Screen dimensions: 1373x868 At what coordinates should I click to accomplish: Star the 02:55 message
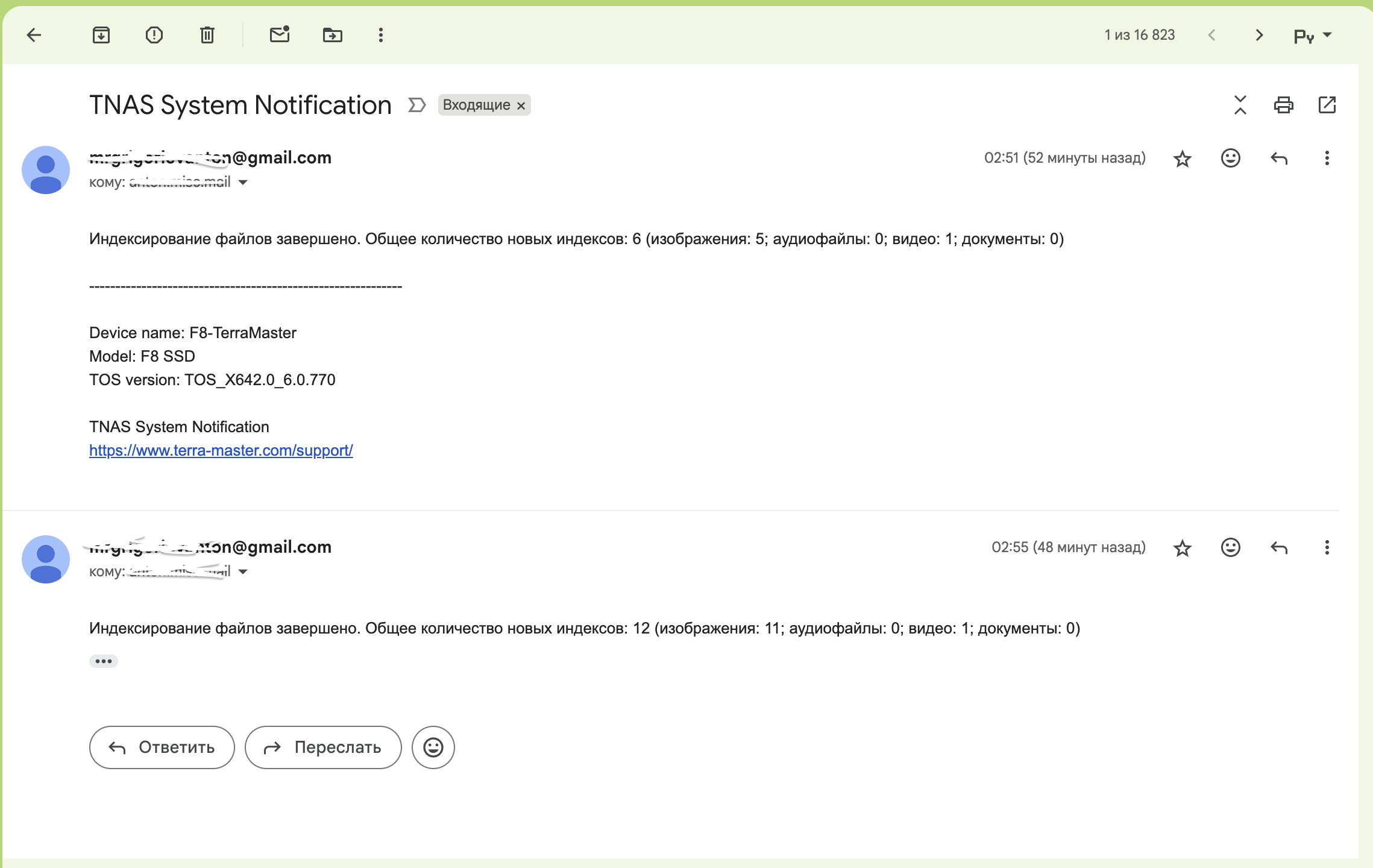pos(1182,548)
